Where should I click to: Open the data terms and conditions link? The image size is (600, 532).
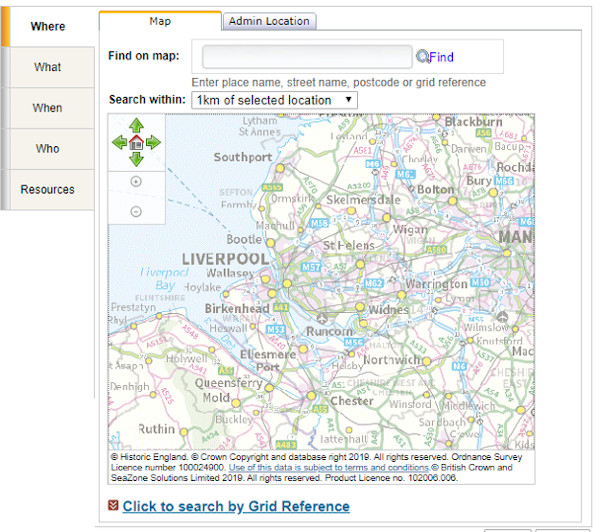point(329,467)
